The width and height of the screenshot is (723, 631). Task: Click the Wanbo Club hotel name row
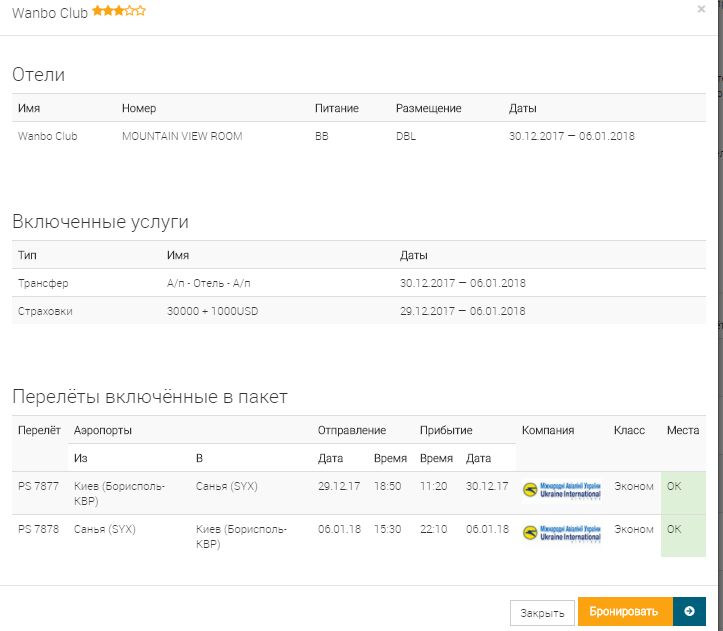point(47,136)
